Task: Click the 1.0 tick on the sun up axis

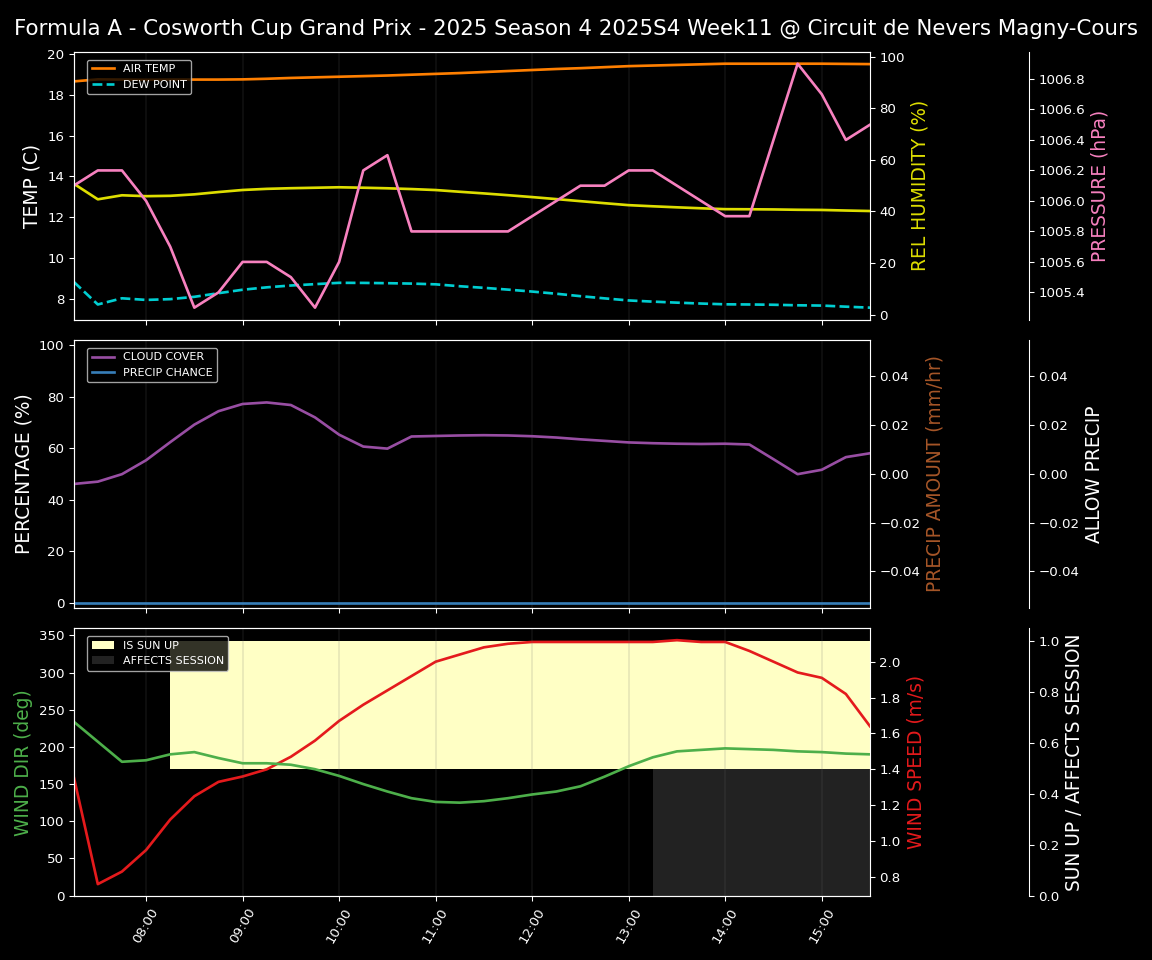Action: (1049, 642)
